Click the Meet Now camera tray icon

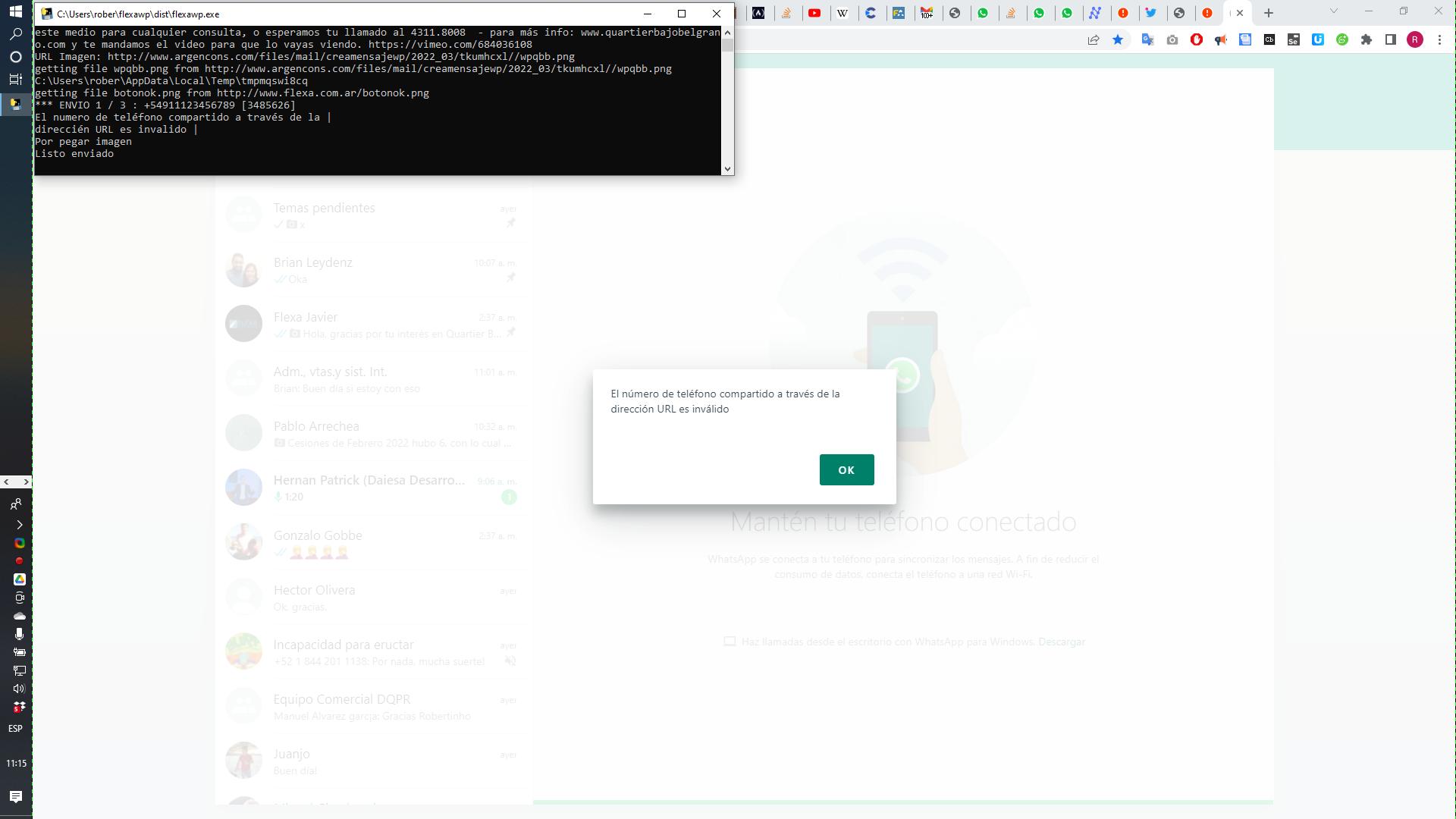tap(19, 598)
